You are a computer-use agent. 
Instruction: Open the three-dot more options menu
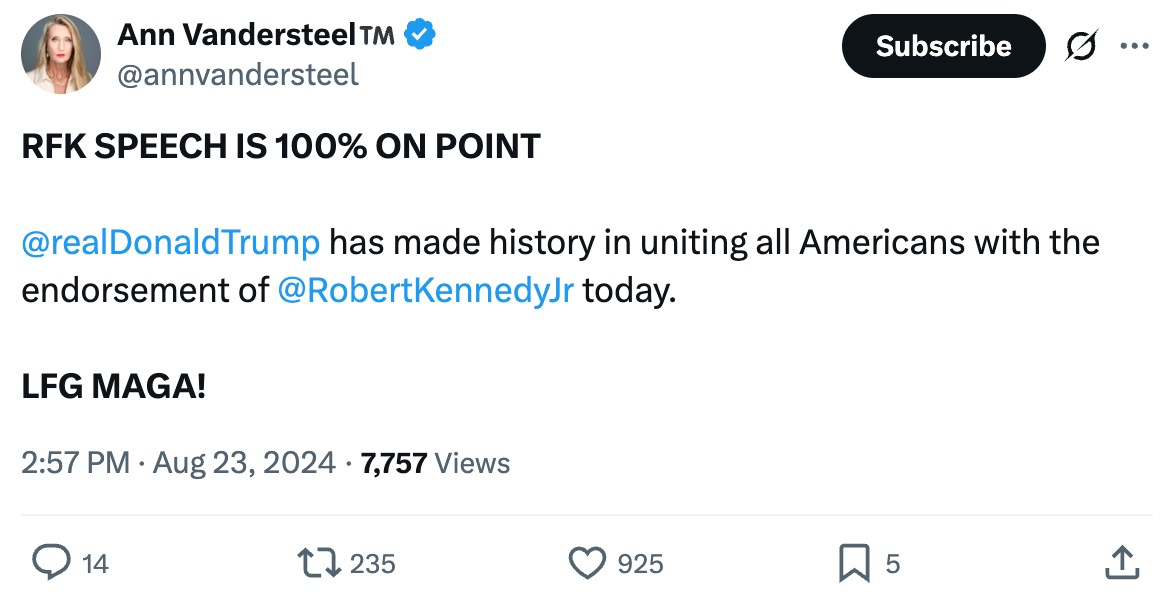[1135, 46]
